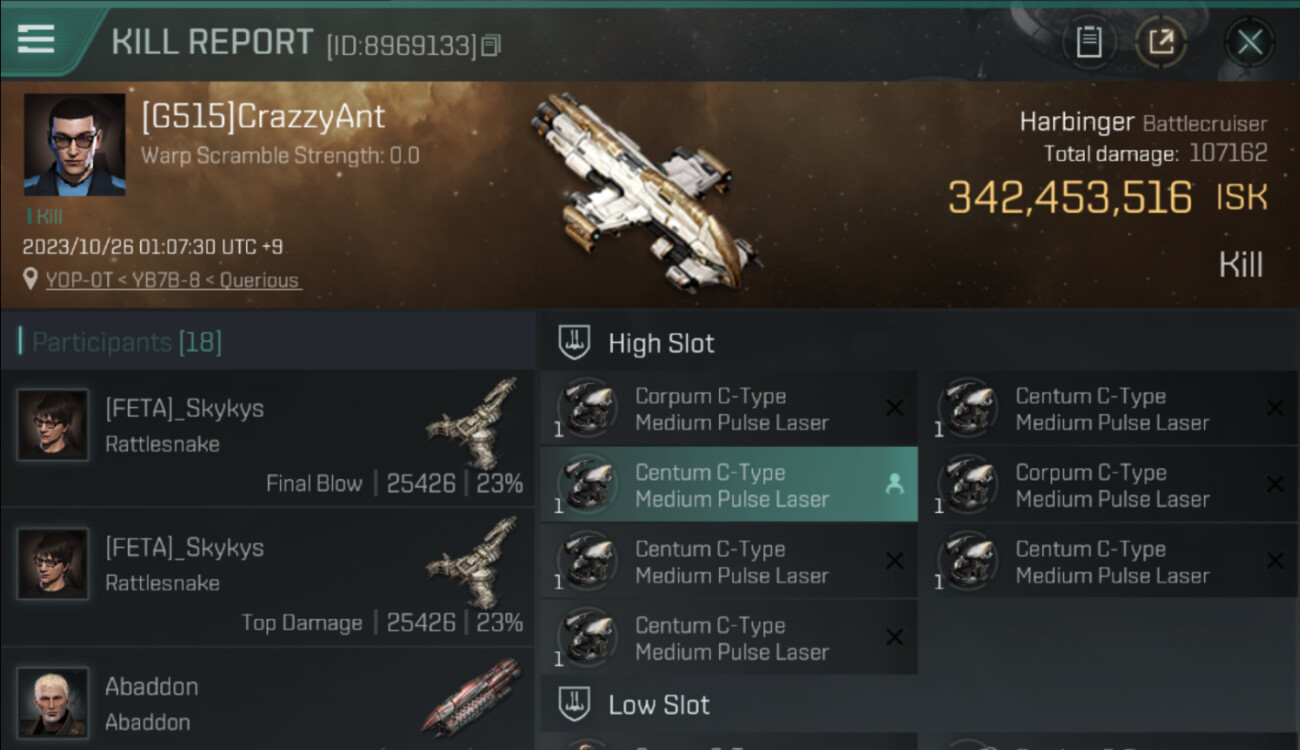Select the Final Blow Skykys participant entry
This screenshot has height=750, width=1300.
coord(268,439)
